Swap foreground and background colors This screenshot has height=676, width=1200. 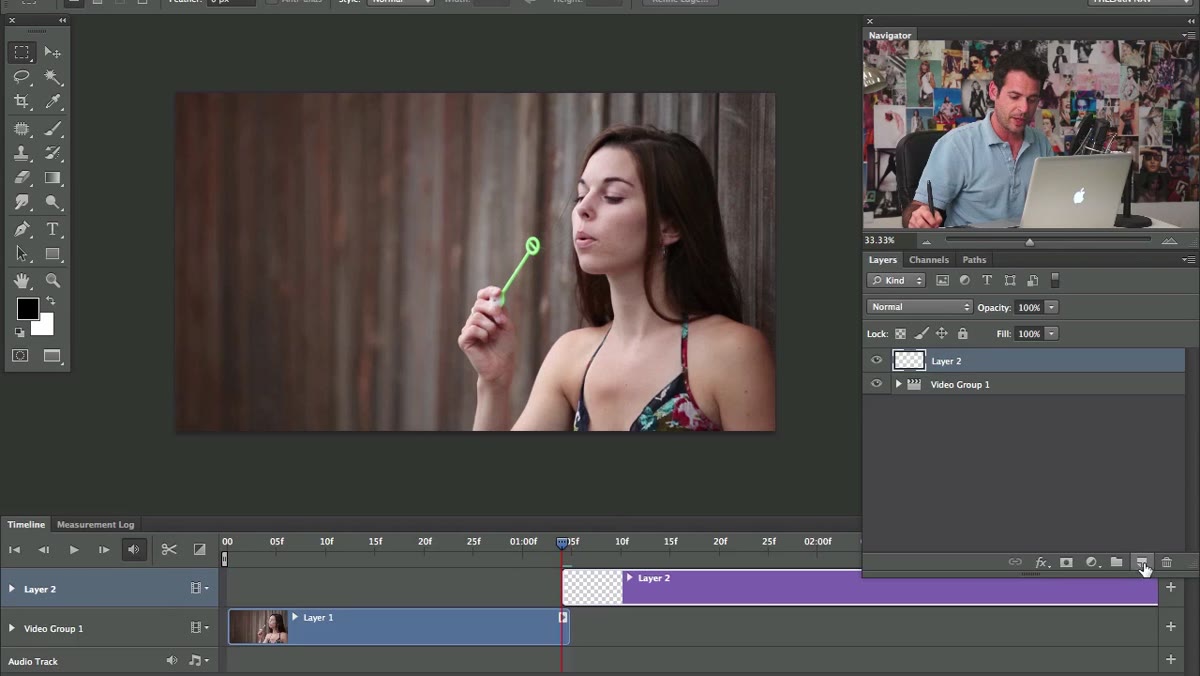[x=50, y=301]
